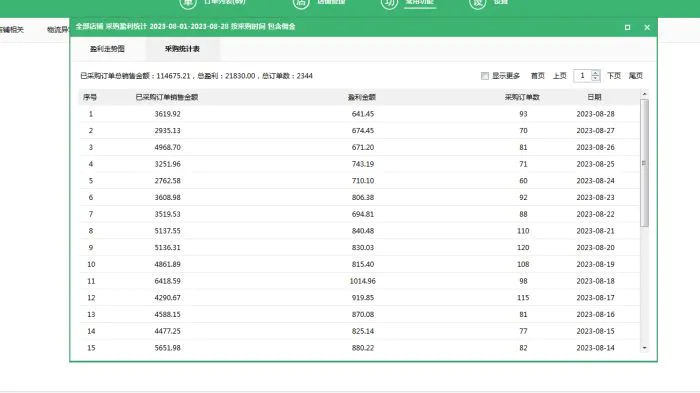Select the sales amount cell 6418.59
Screen dimensions: 700x393
tap(167, 281)
